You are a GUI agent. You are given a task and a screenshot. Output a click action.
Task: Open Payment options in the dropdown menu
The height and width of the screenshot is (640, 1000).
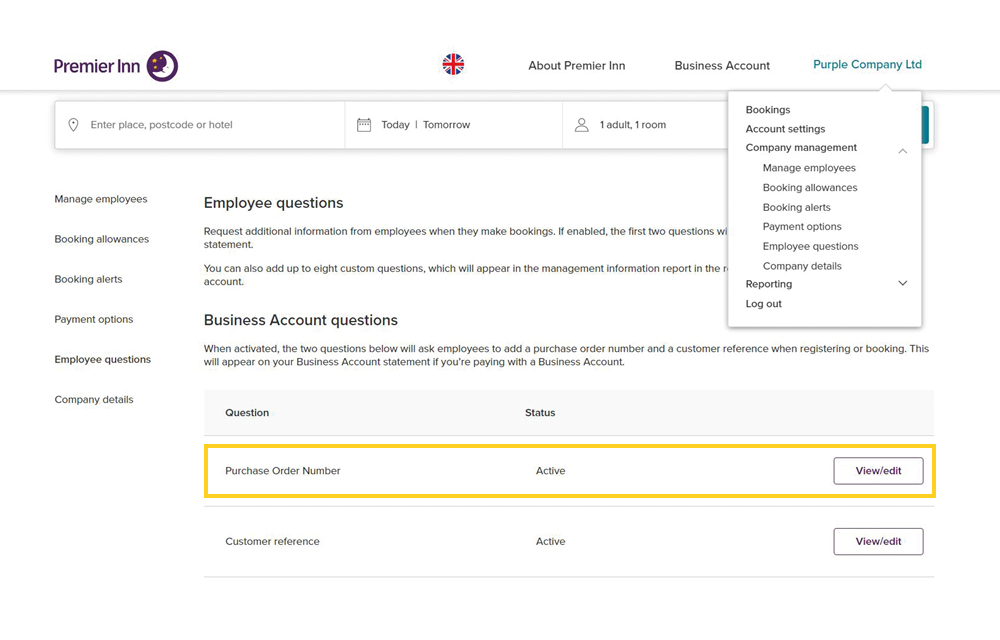[802, 226]
